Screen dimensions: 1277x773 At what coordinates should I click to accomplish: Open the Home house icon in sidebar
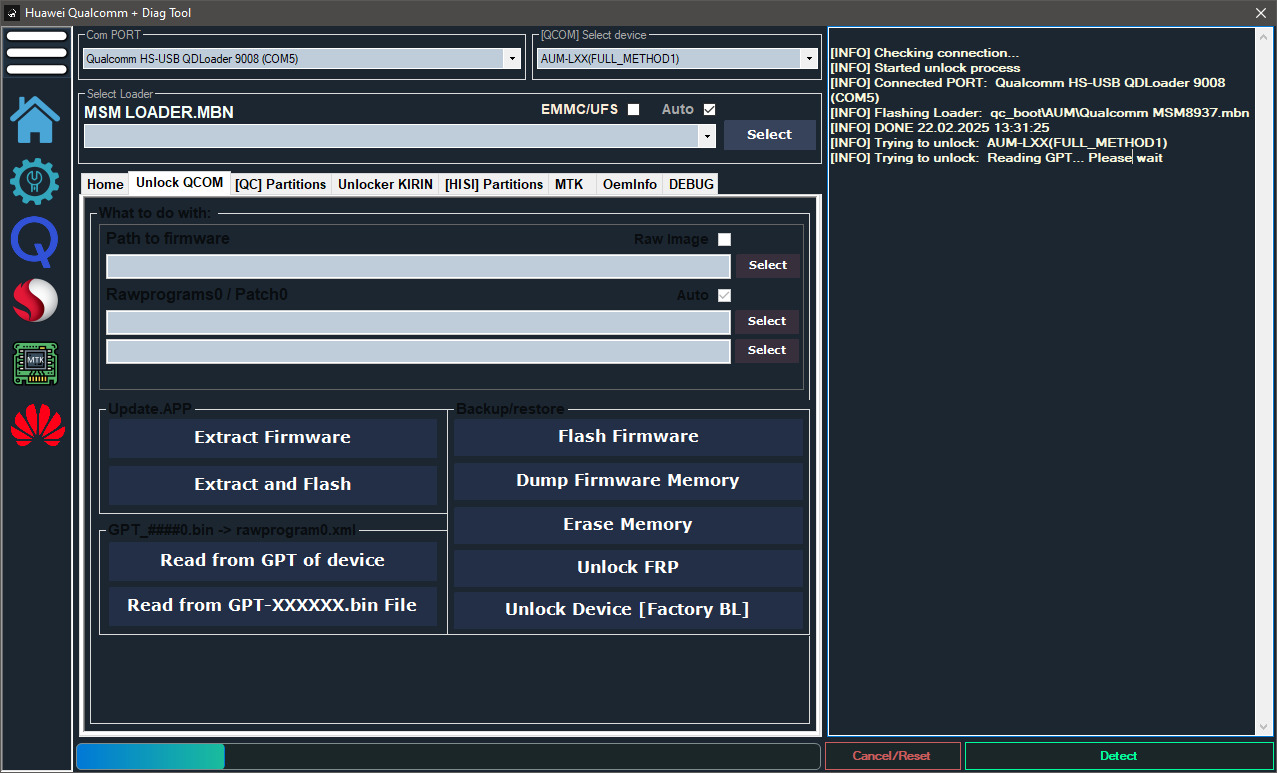pos(35,120)
